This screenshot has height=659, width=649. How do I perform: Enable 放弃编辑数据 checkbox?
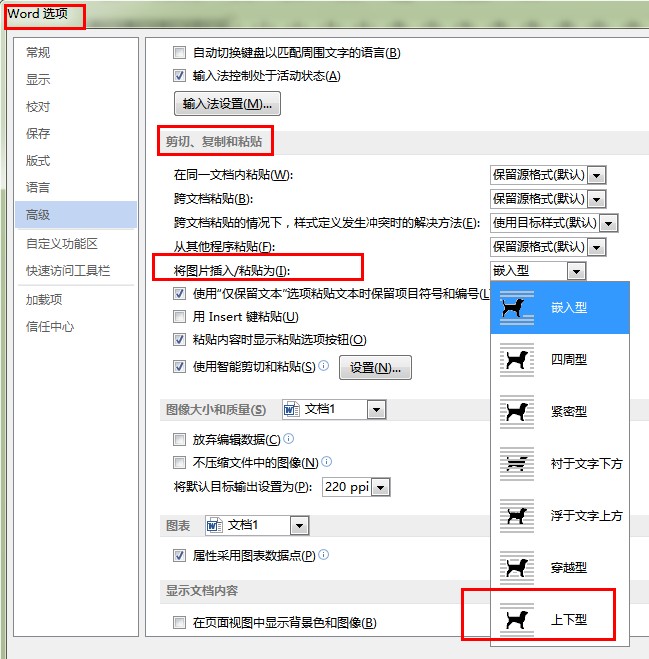tap(179, 440)
